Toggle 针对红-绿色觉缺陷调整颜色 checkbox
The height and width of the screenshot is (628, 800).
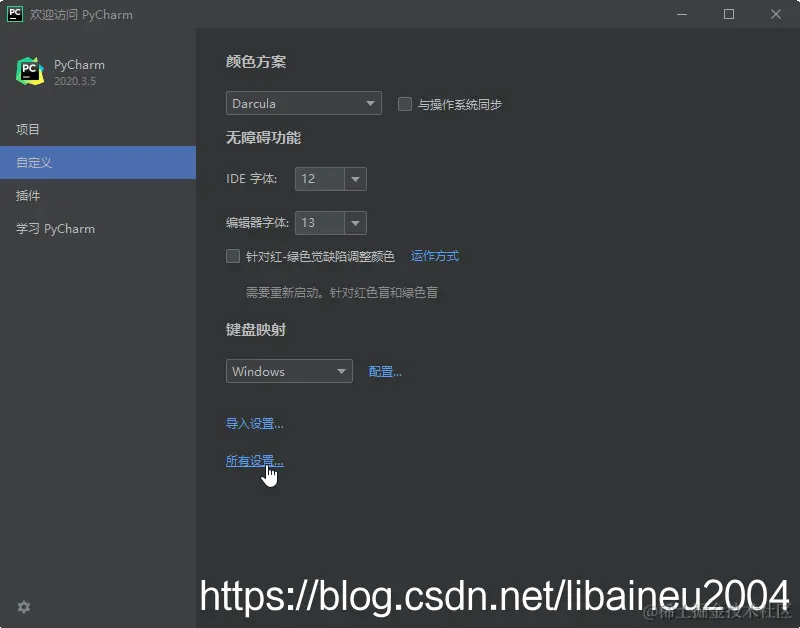tap(233, 256)
